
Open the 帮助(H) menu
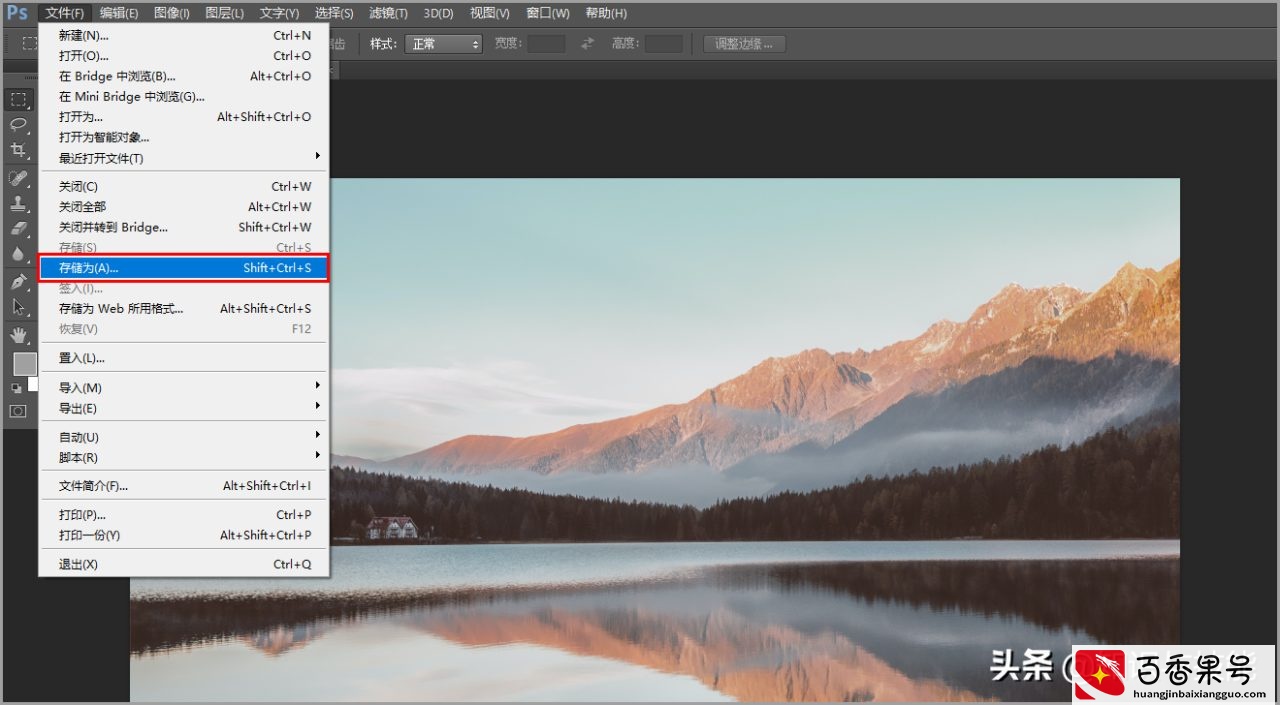[606, 13]
